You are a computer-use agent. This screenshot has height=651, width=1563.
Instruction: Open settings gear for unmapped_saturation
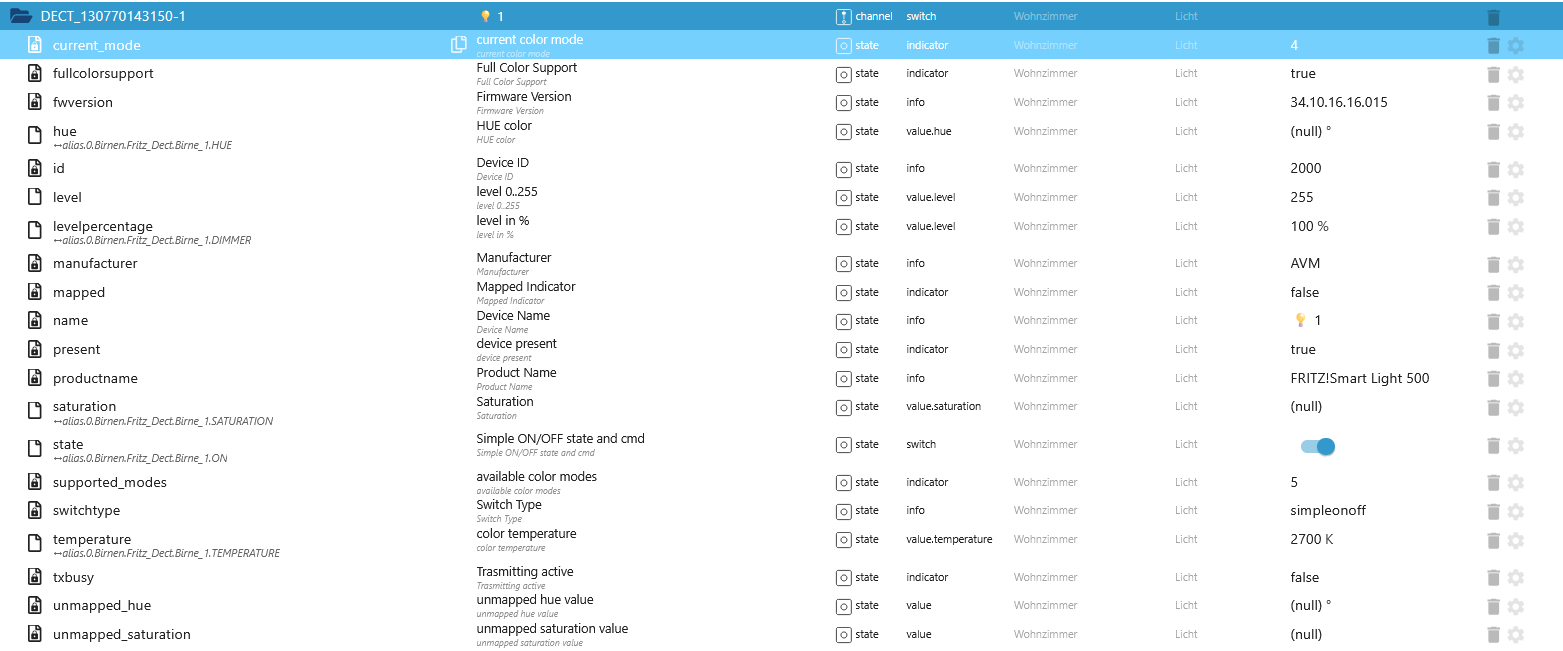tap(1516, 635)
